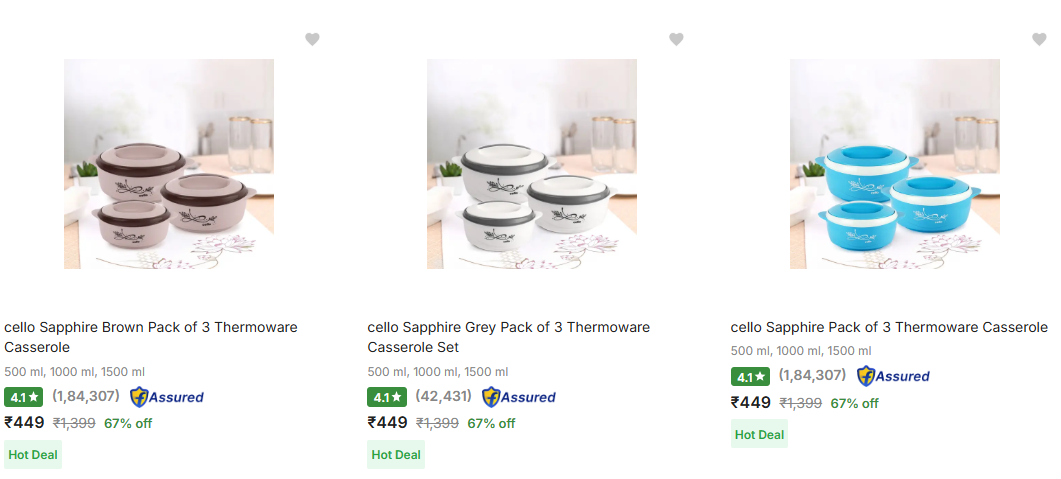
Task: Click ₹449 price of Sapphire Grey set
Action: tap(388, 422)
